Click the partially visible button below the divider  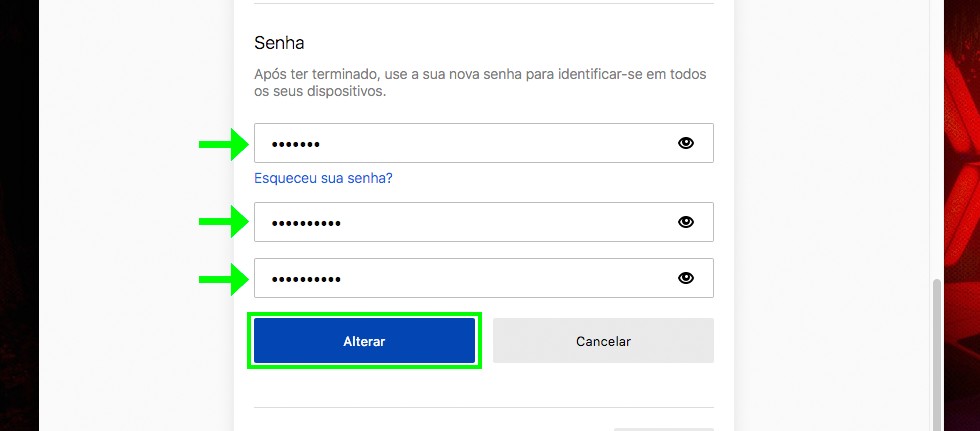click(x=663, y=428)
